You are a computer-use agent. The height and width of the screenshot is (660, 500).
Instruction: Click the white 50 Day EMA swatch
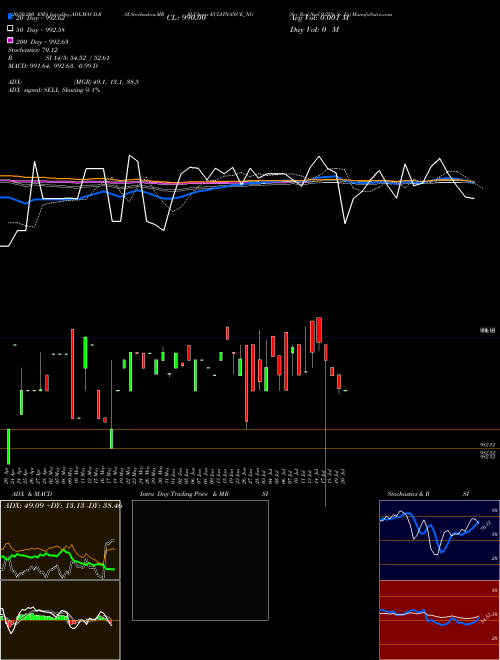(10, 29)
